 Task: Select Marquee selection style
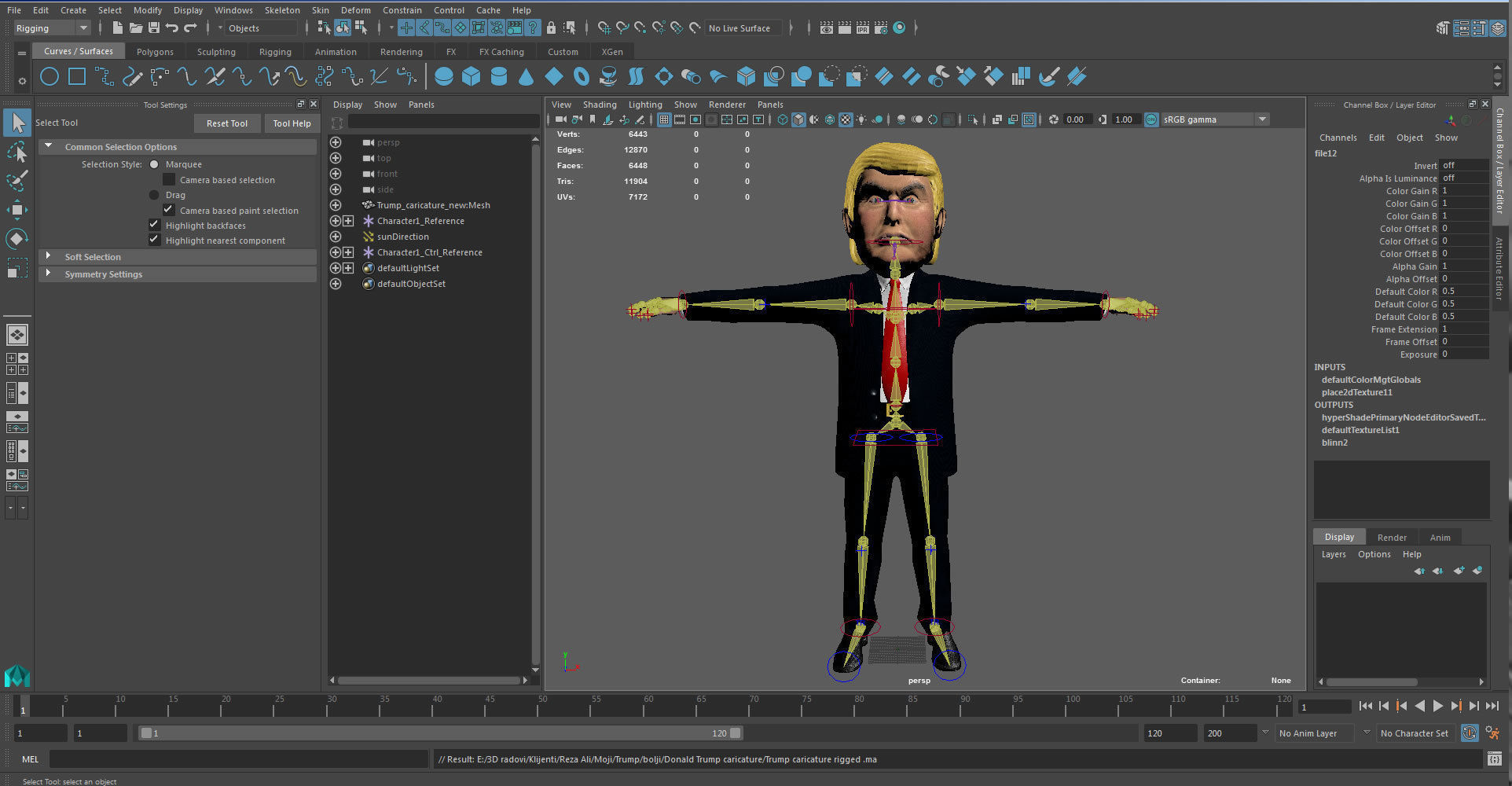click(x=154, y=164)
